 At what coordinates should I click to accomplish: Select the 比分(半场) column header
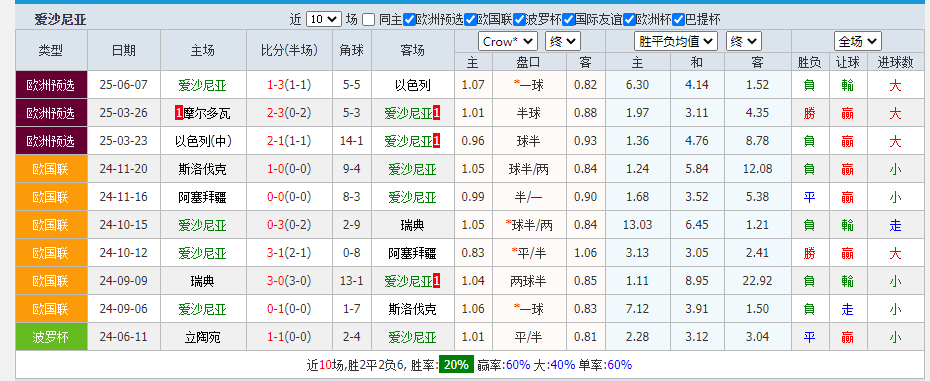pyautogui.click(x=289, y=50)
